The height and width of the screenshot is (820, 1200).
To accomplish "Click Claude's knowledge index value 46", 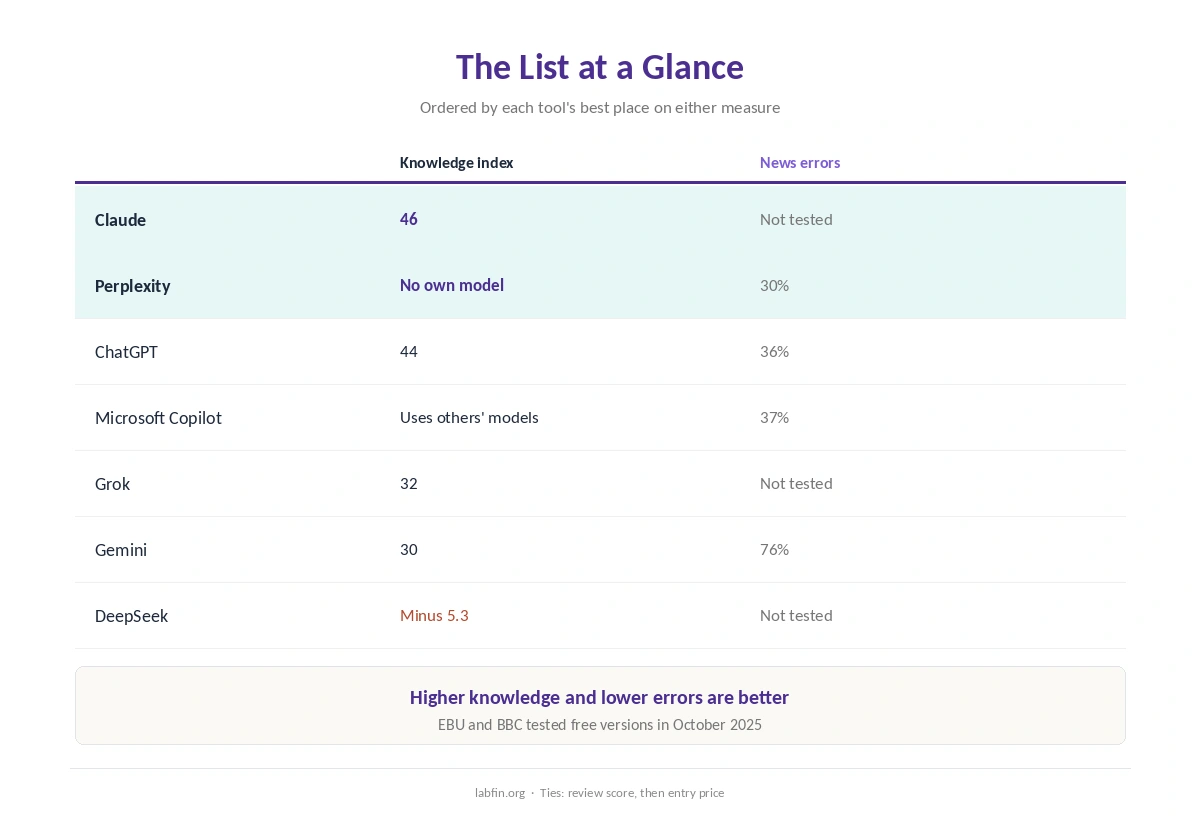I will coord(409,219).
